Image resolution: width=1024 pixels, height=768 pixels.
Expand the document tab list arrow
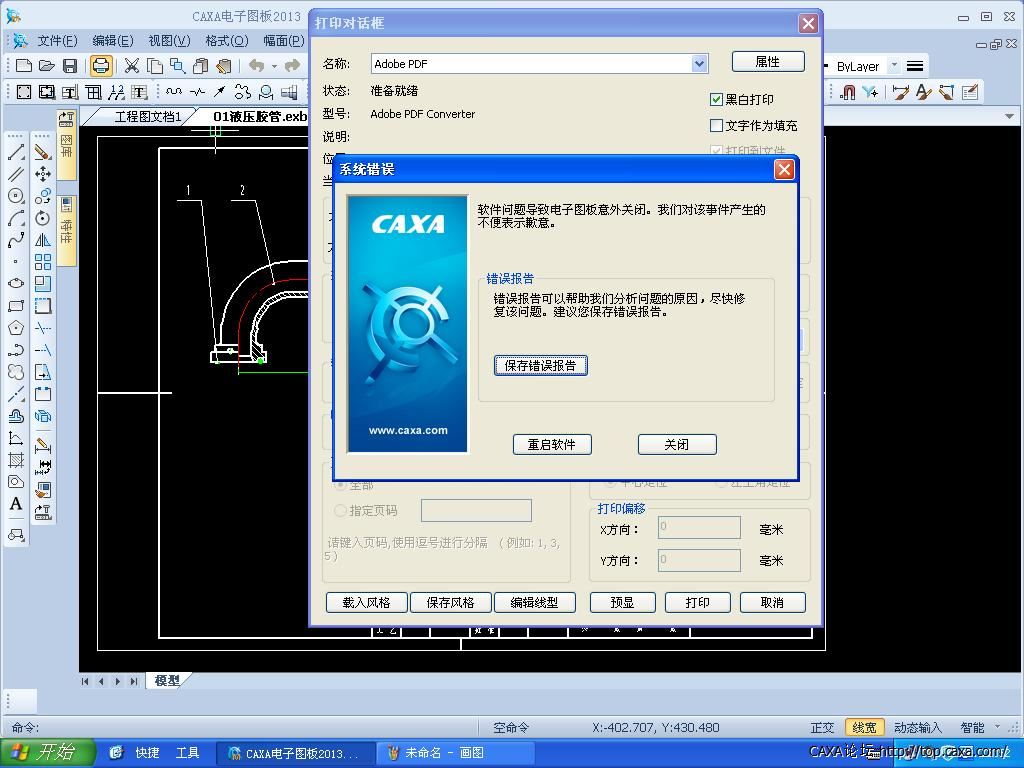(x=1010, y=116)
